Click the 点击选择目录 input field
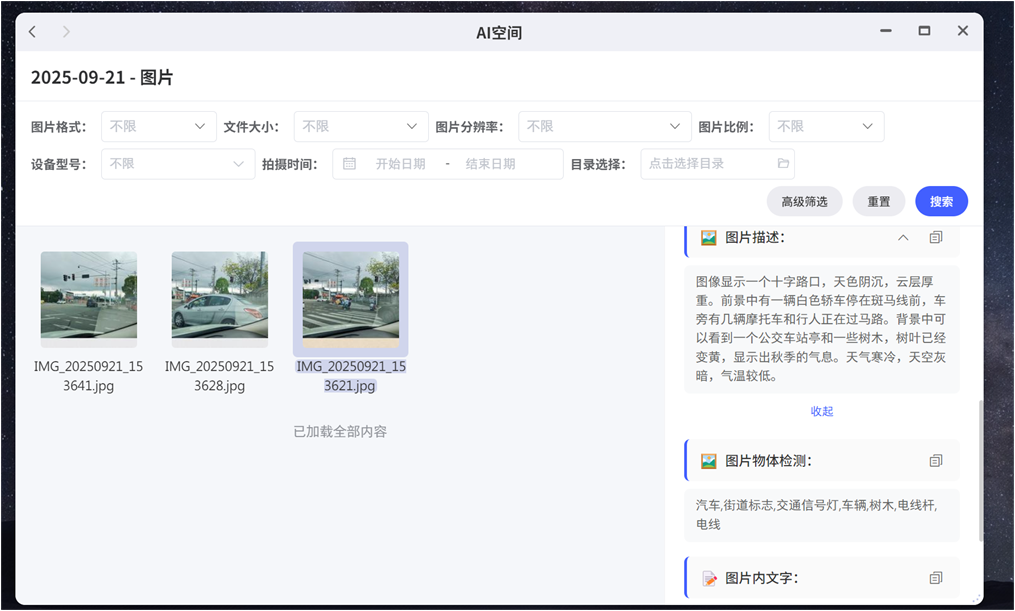 [717, 164]
